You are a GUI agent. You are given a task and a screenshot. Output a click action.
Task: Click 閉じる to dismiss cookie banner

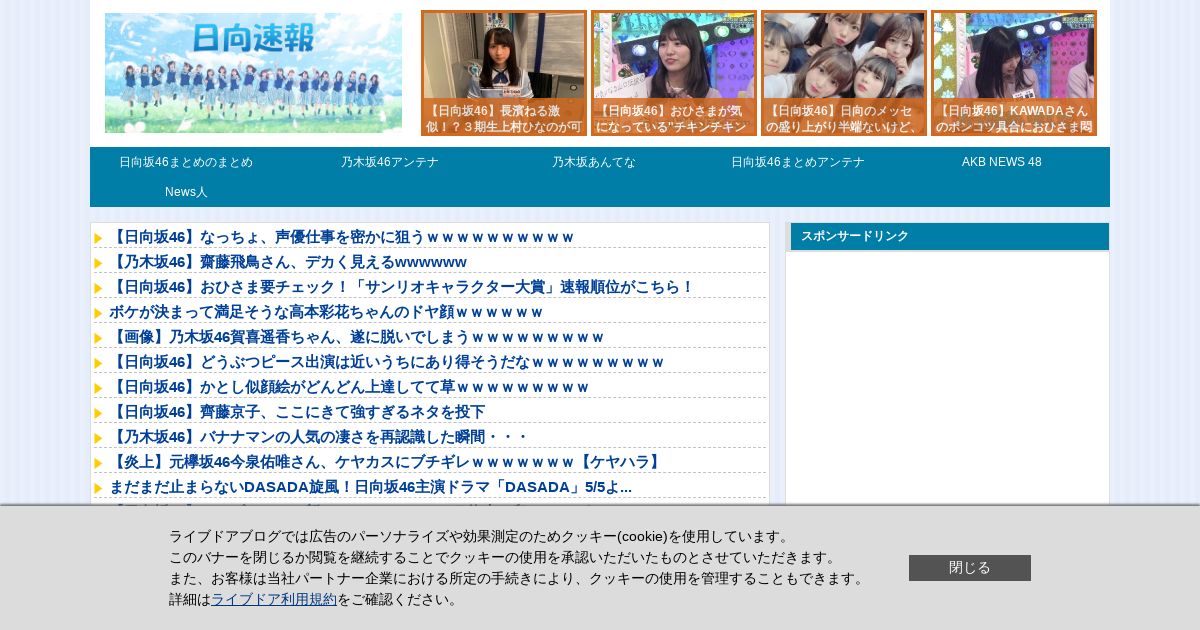coord(970,568)
